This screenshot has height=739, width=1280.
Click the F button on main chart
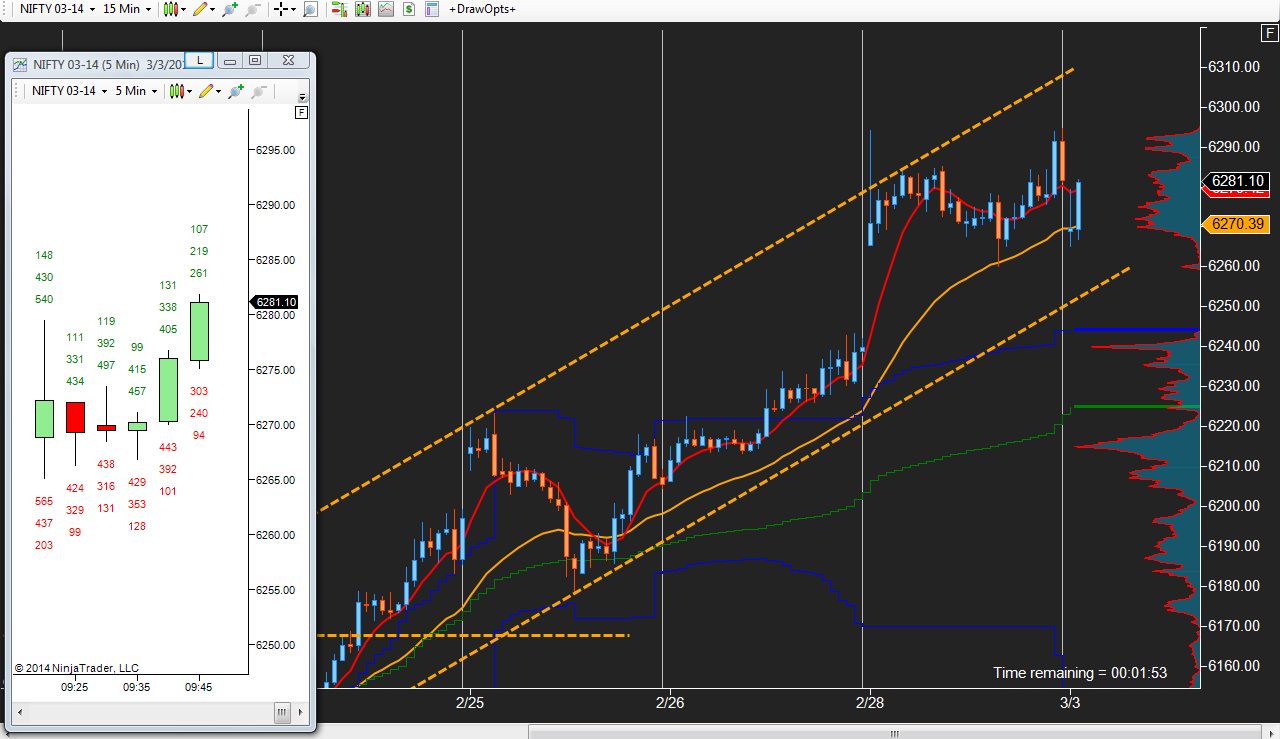[x=1270, y=33]
